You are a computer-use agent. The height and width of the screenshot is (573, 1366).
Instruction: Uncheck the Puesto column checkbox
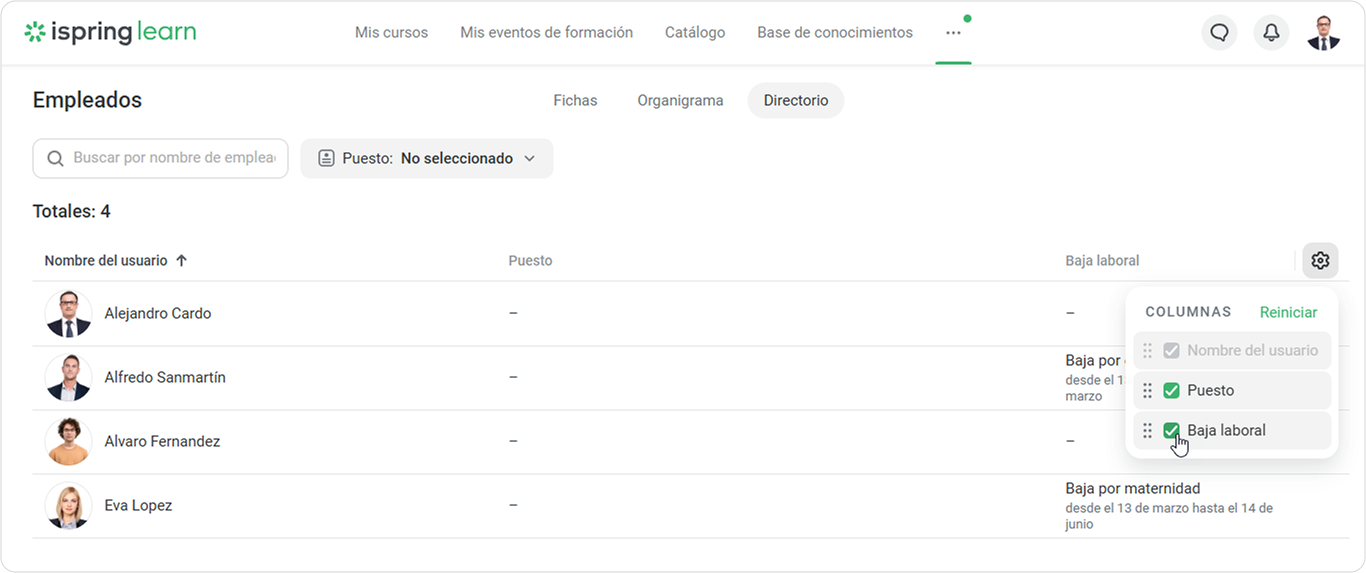coord(1171,391)
